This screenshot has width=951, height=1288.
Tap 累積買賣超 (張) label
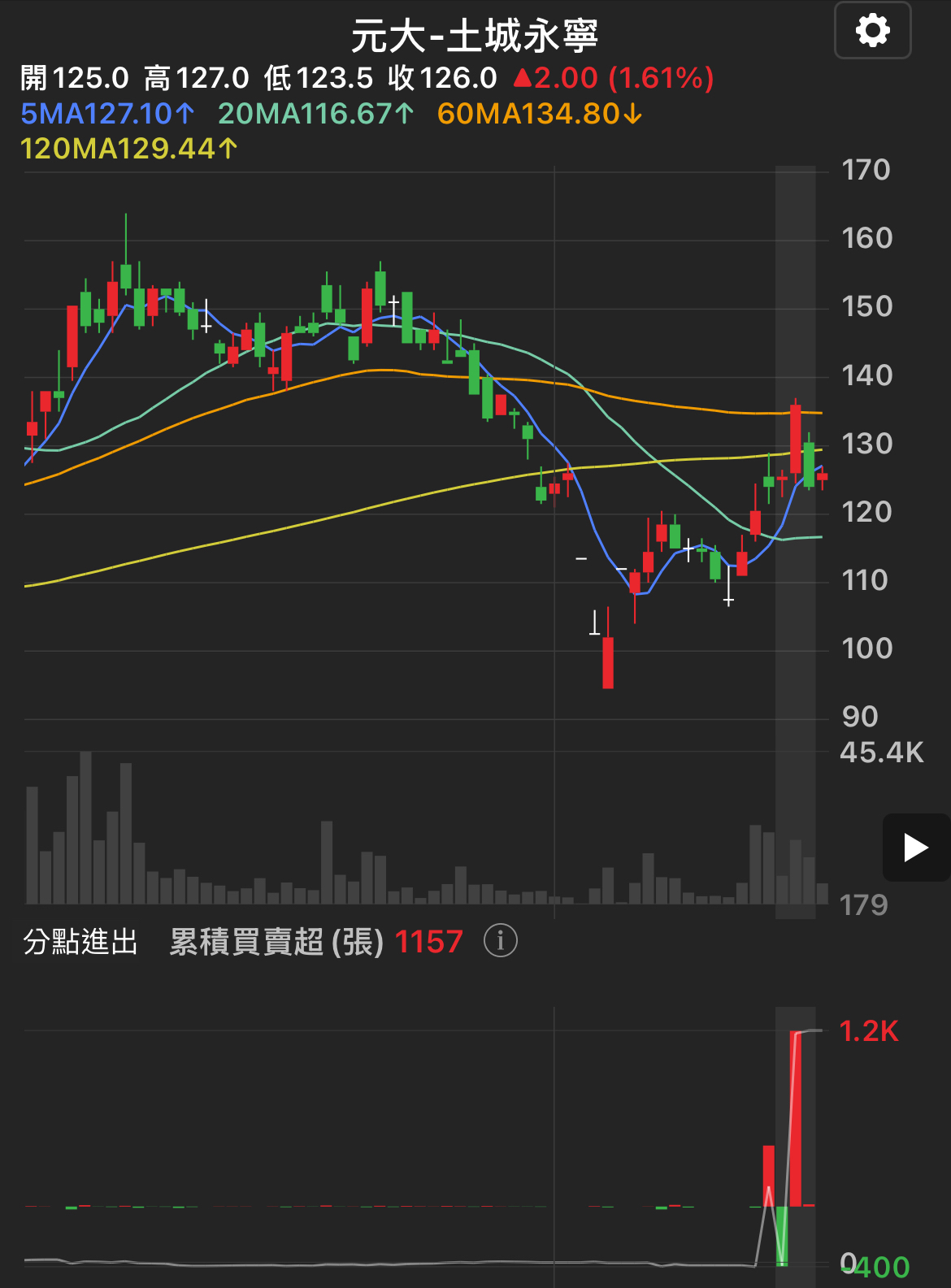(276, 942)
